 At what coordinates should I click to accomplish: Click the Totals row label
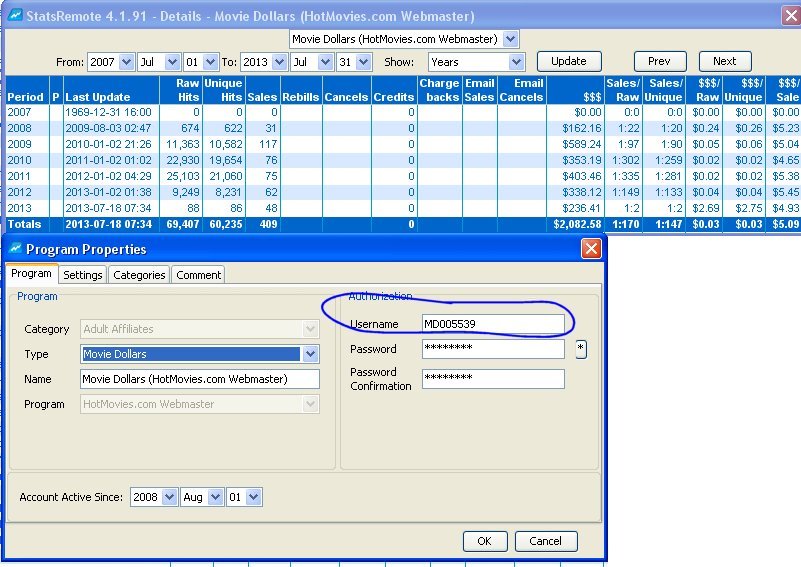[x=24, y=224]
